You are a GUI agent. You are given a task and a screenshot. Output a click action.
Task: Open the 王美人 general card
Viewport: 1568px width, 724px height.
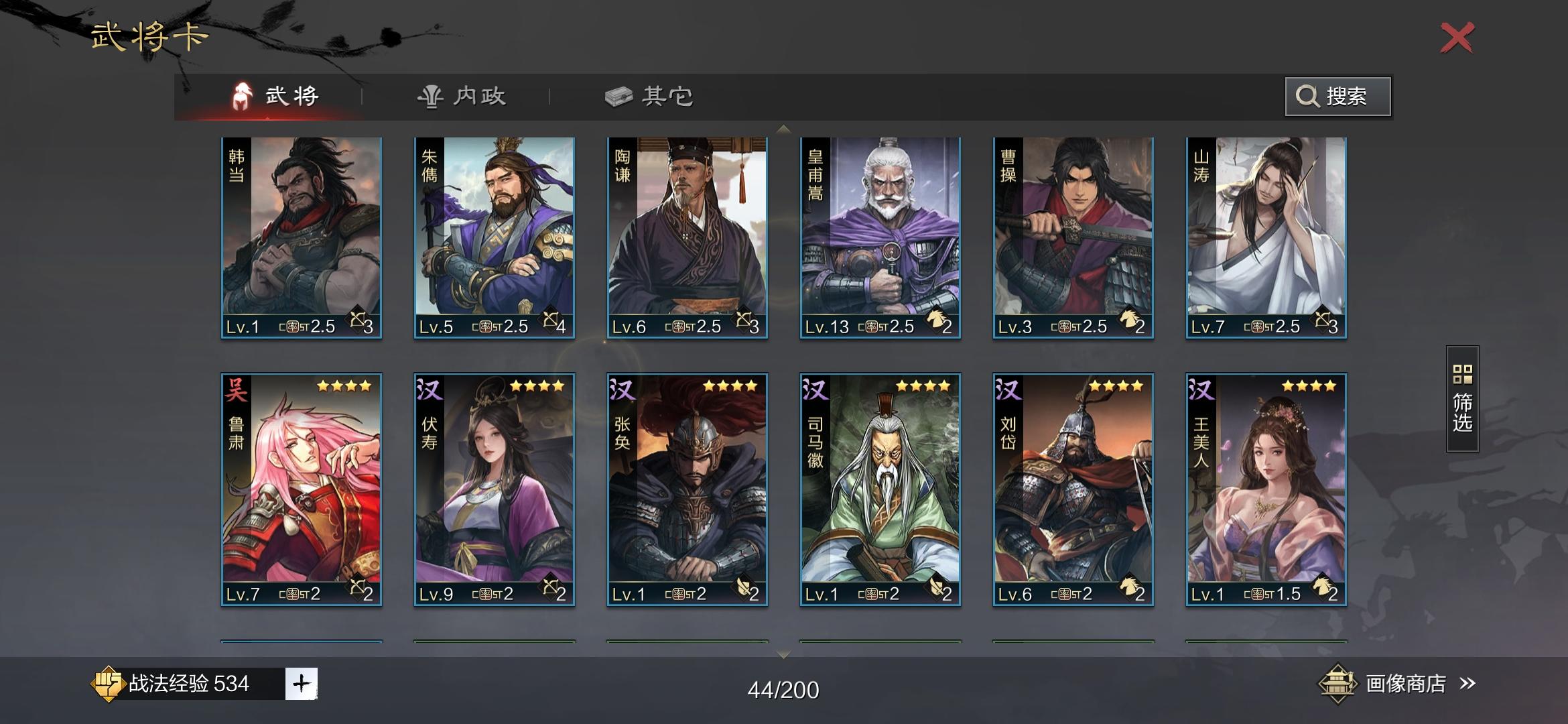tap(1266, 489)
